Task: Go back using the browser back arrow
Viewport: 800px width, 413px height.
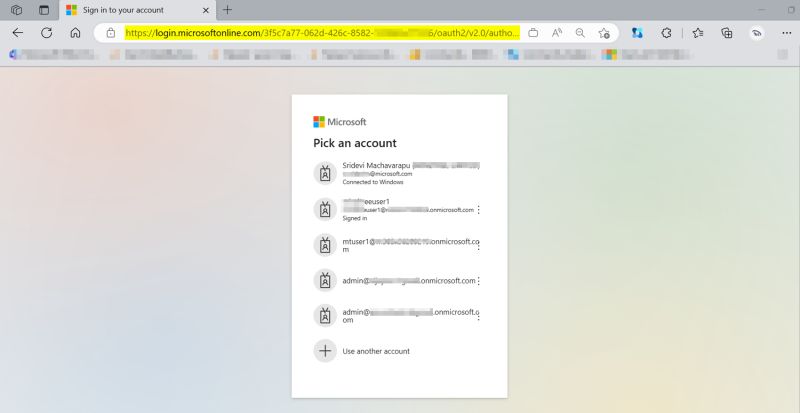Action: click(18, 33)
